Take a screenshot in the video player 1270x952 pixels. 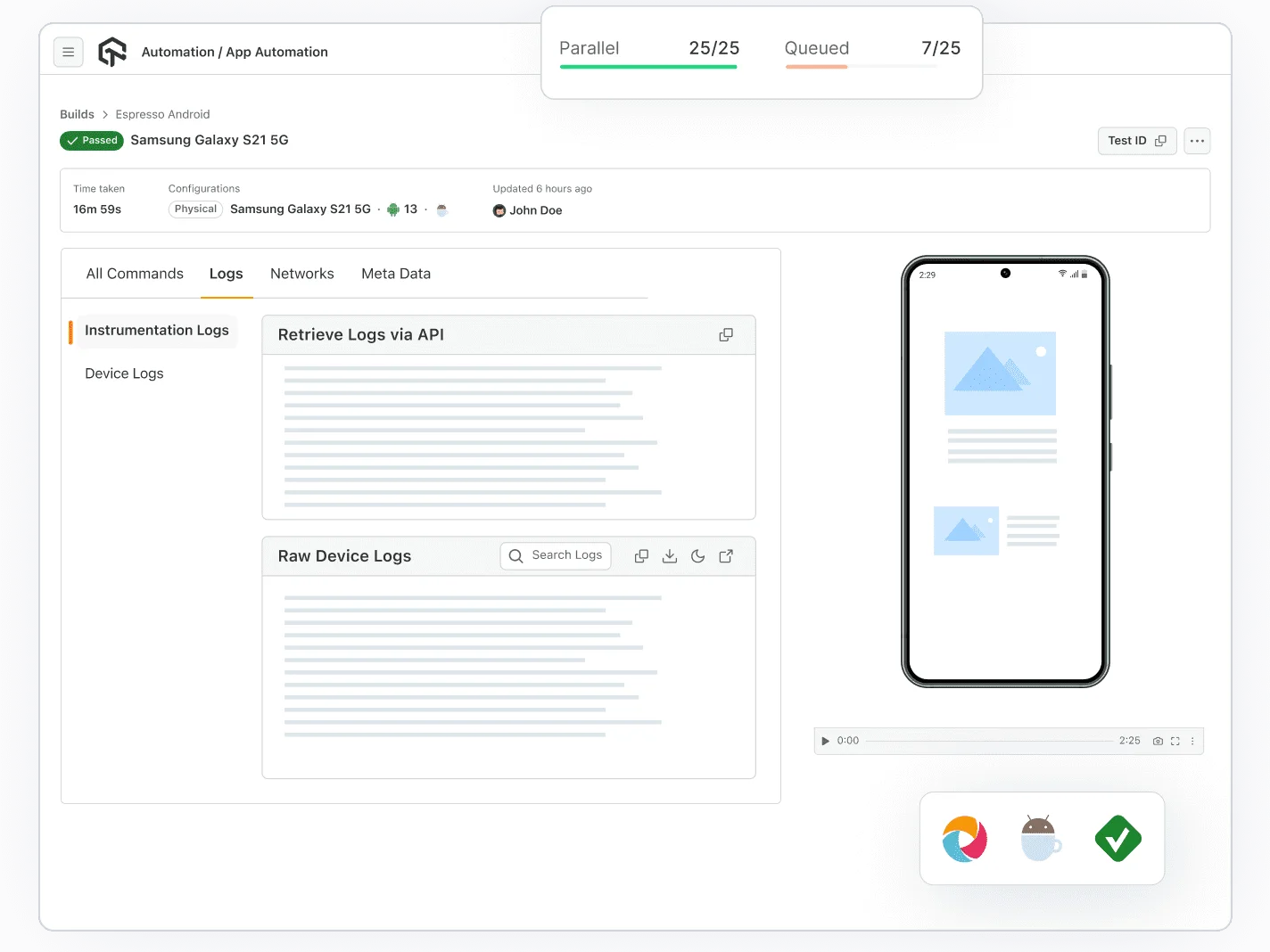click(x=1158, y=741)
